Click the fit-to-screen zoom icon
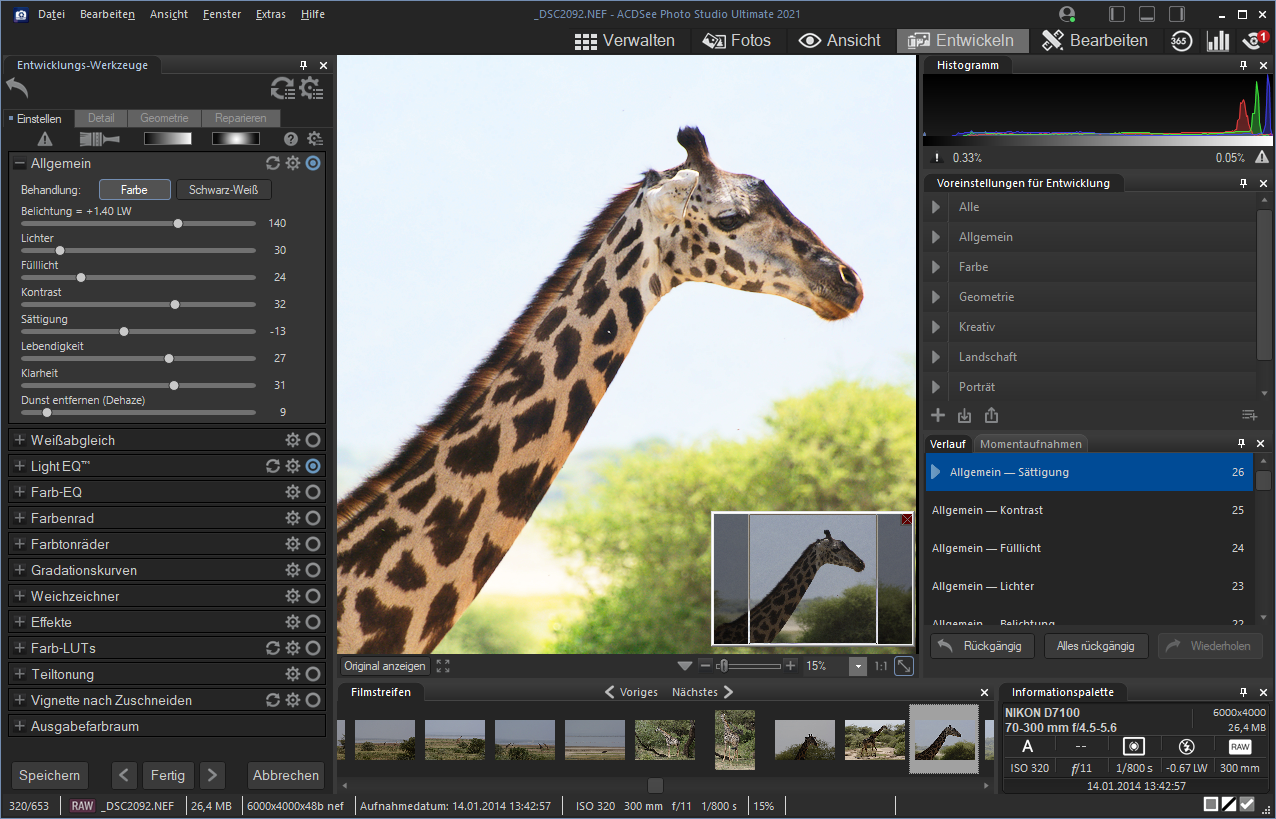 pos(903,666)
